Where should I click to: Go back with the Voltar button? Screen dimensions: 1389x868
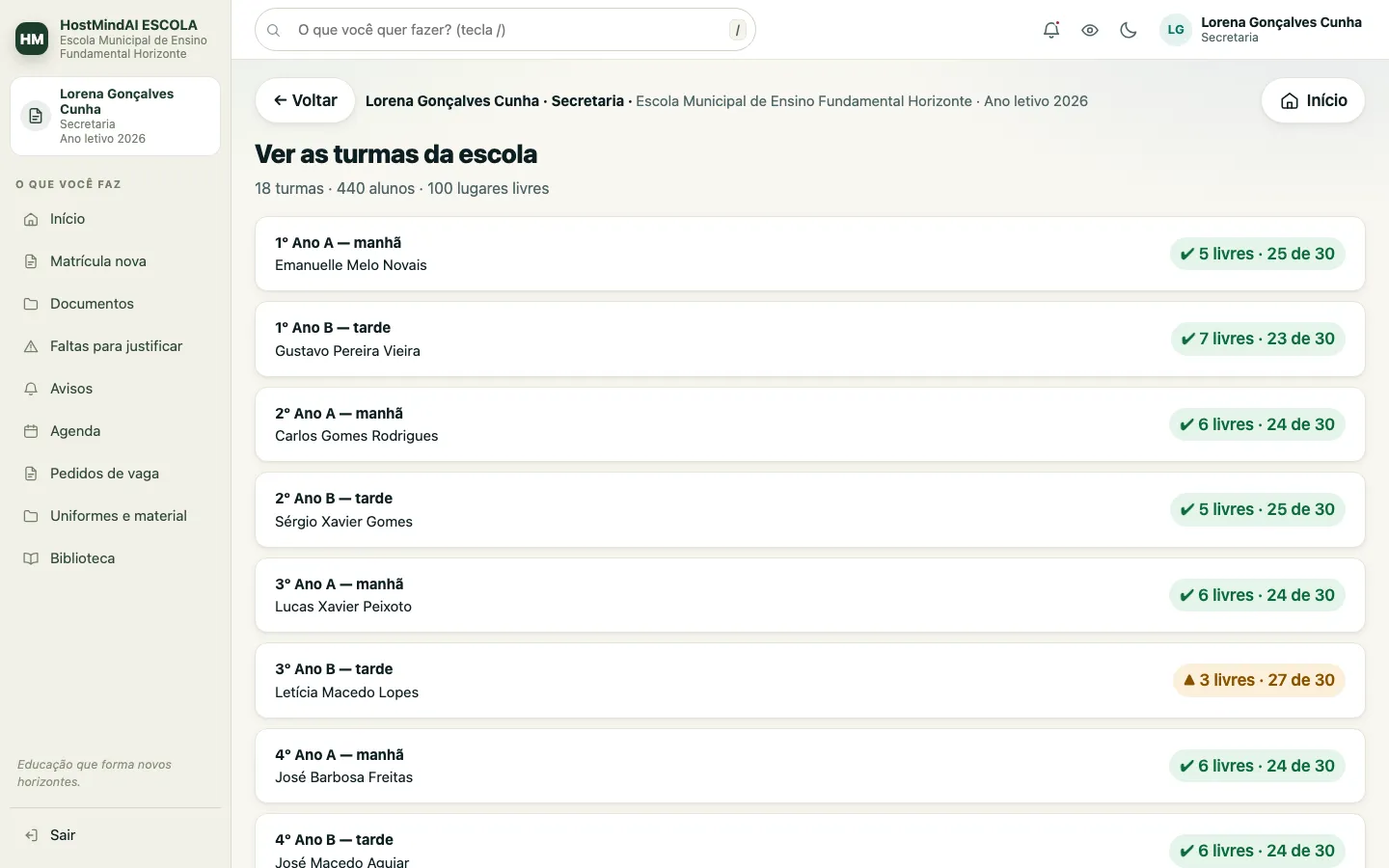coord(305,100)
